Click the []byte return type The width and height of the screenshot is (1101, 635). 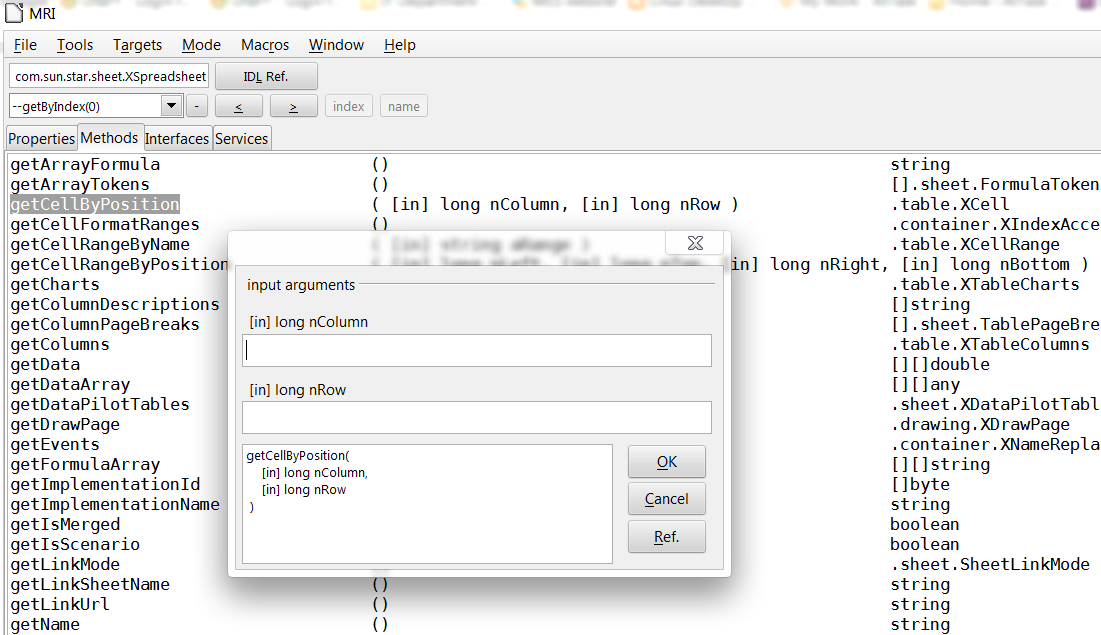pyautogui.click(x=920, y=485)
